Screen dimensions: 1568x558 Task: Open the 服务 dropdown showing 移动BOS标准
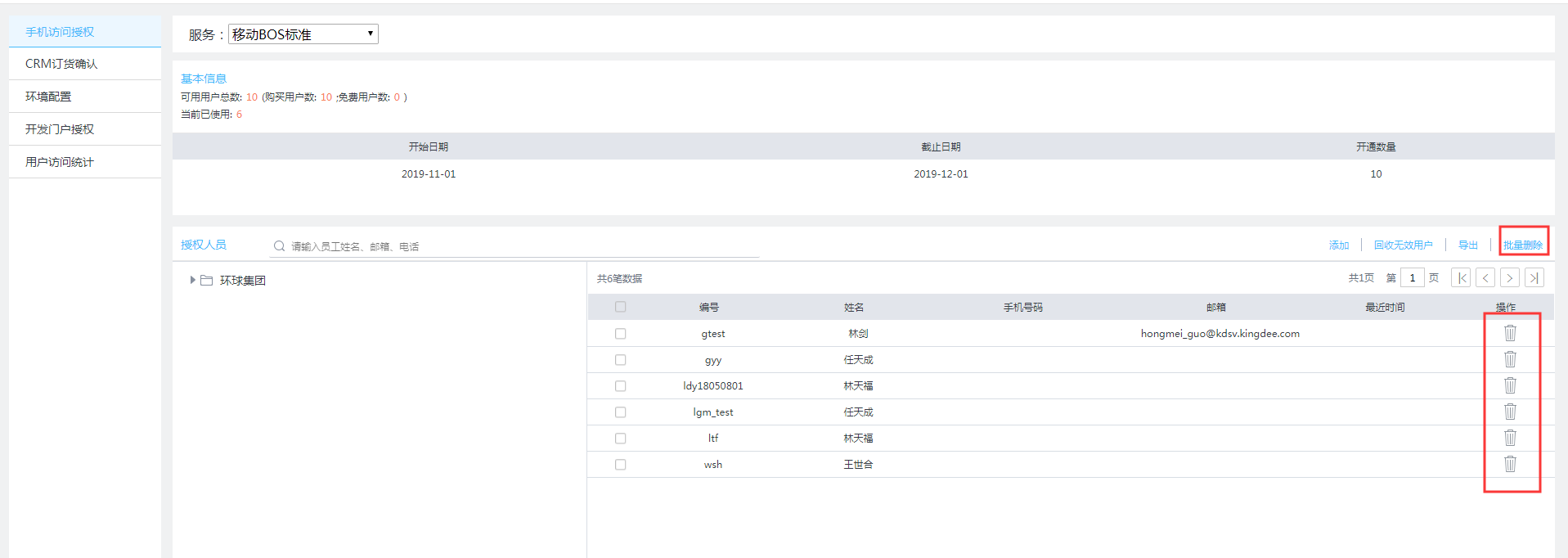tap(303, 34)
